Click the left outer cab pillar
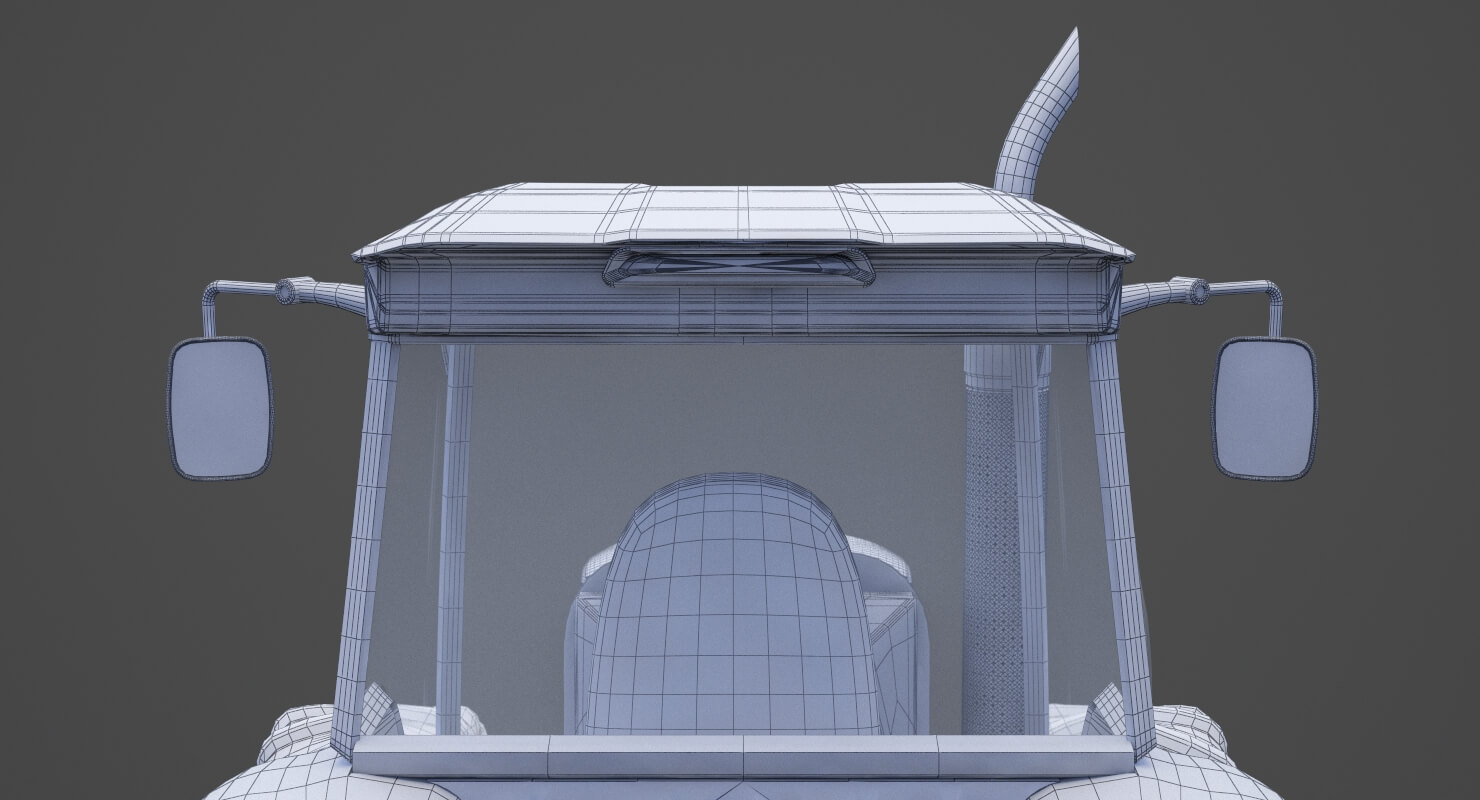 pyautogui.click(x=365, y=540)
